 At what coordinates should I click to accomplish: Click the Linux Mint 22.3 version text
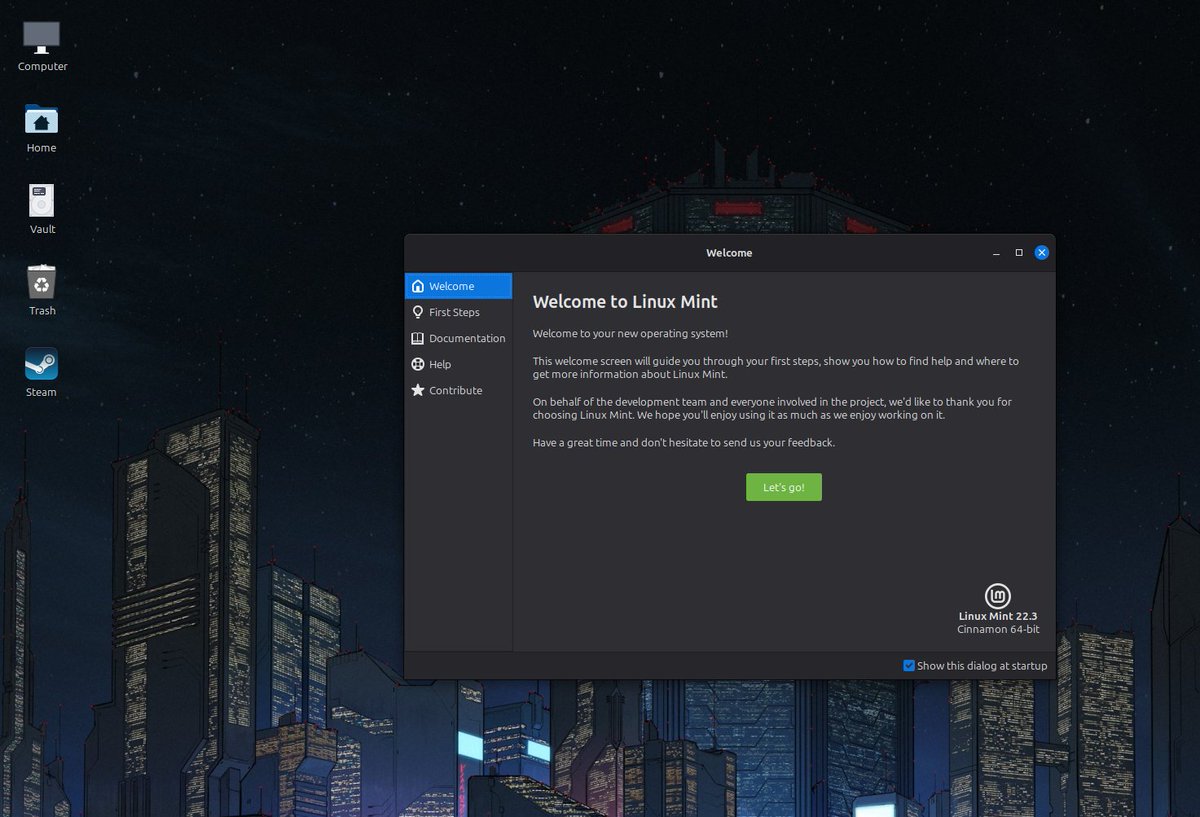[x=998, y=616]
